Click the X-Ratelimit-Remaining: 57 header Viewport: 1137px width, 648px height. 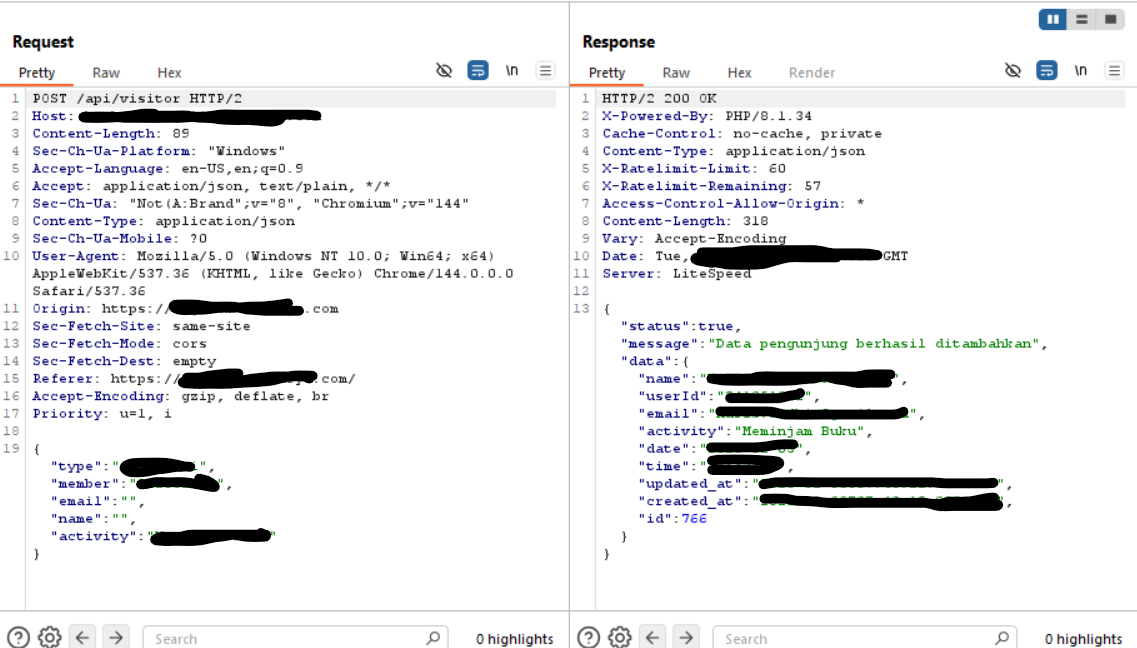(711, 186)
